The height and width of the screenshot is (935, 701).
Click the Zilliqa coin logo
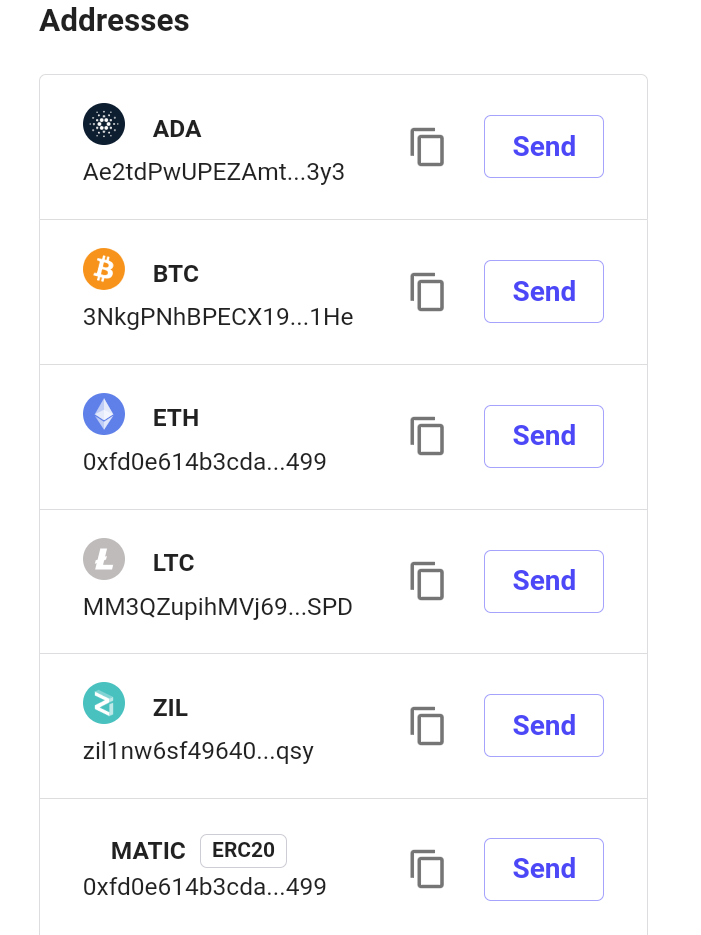click(104, 704)
